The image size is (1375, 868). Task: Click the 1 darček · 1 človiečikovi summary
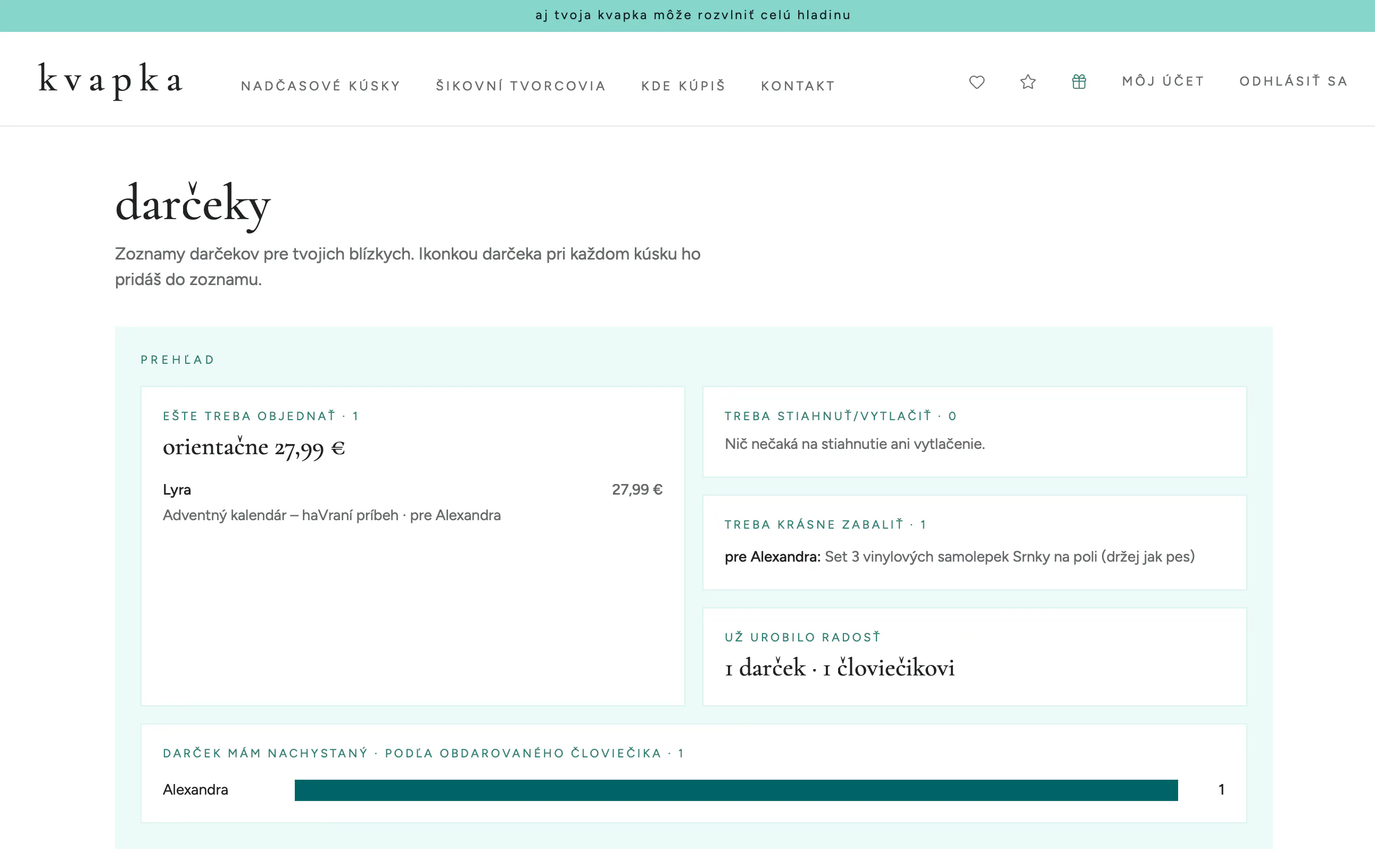coord(839,667)
